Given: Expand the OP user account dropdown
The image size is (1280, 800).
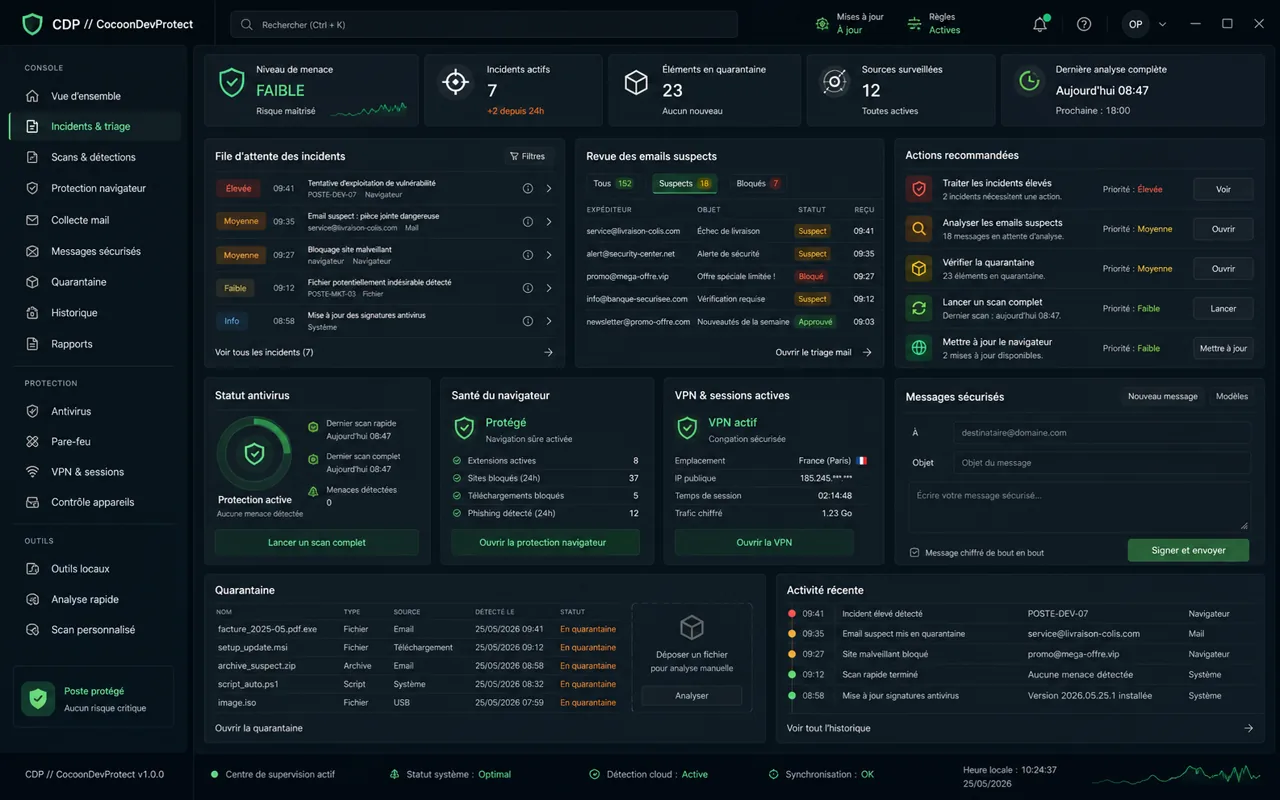Looking at the screenshot, I should point(1162,24).
